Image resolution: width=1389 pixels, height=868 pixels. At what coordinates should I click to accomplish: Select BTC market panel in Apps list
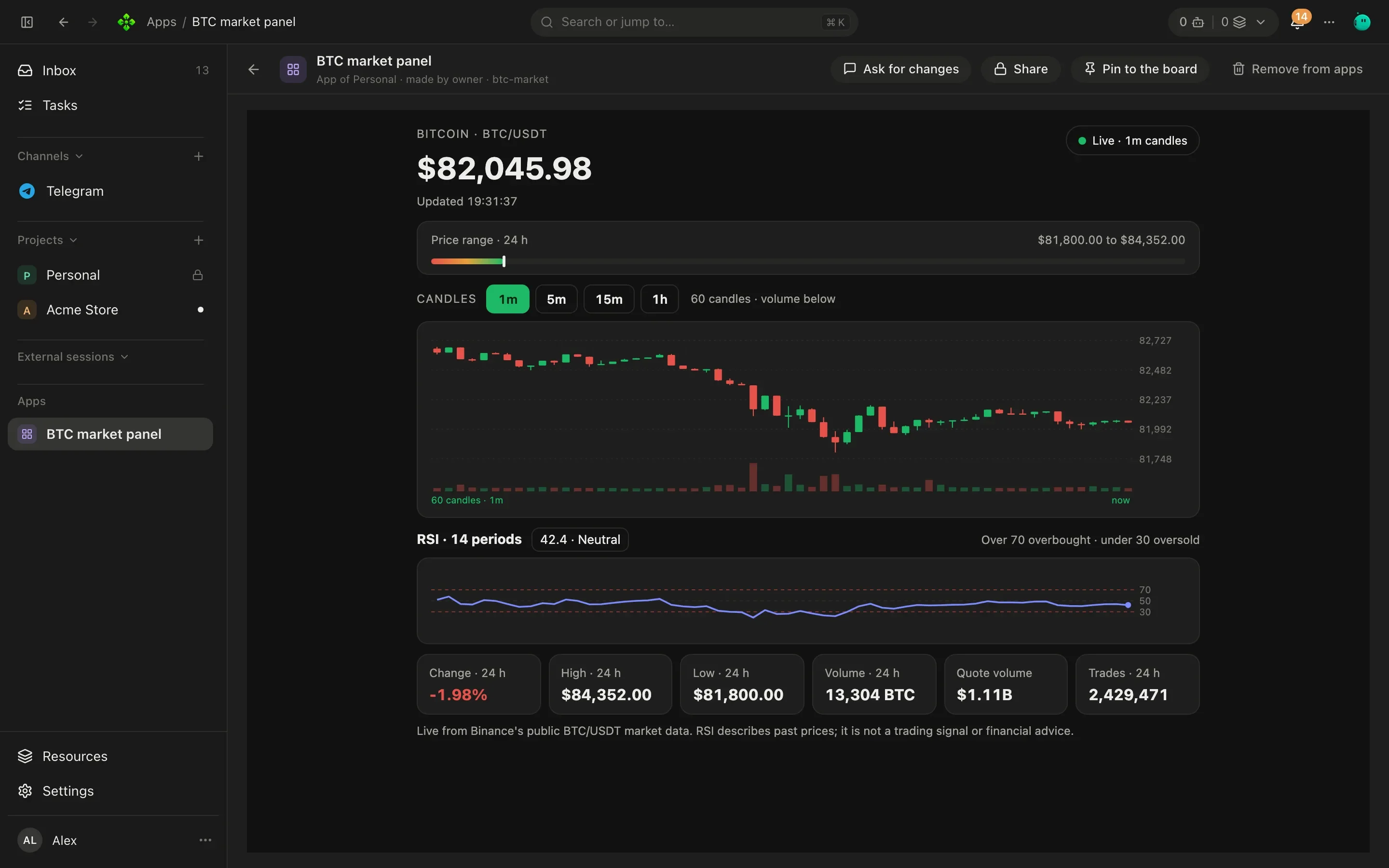111,434
